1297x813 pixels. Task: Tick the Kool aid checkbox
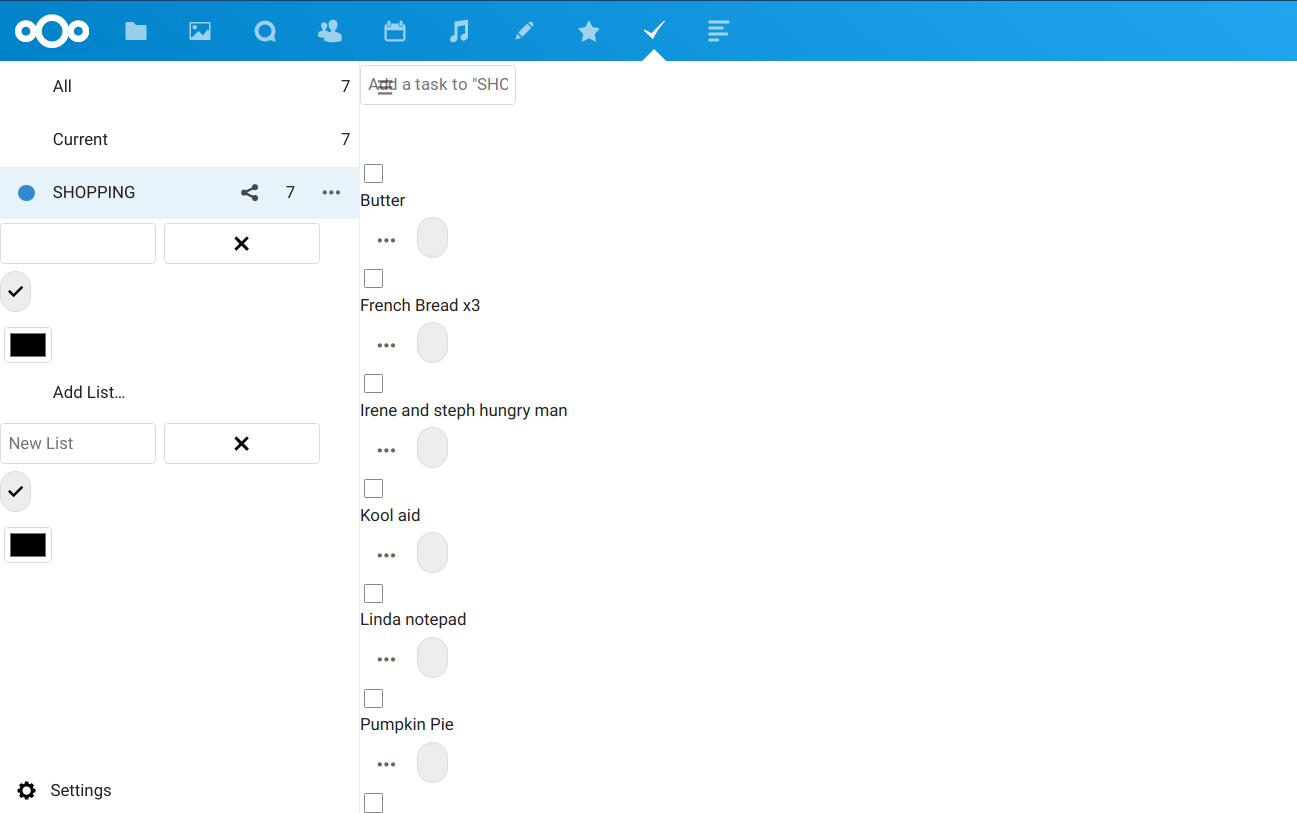373,488
